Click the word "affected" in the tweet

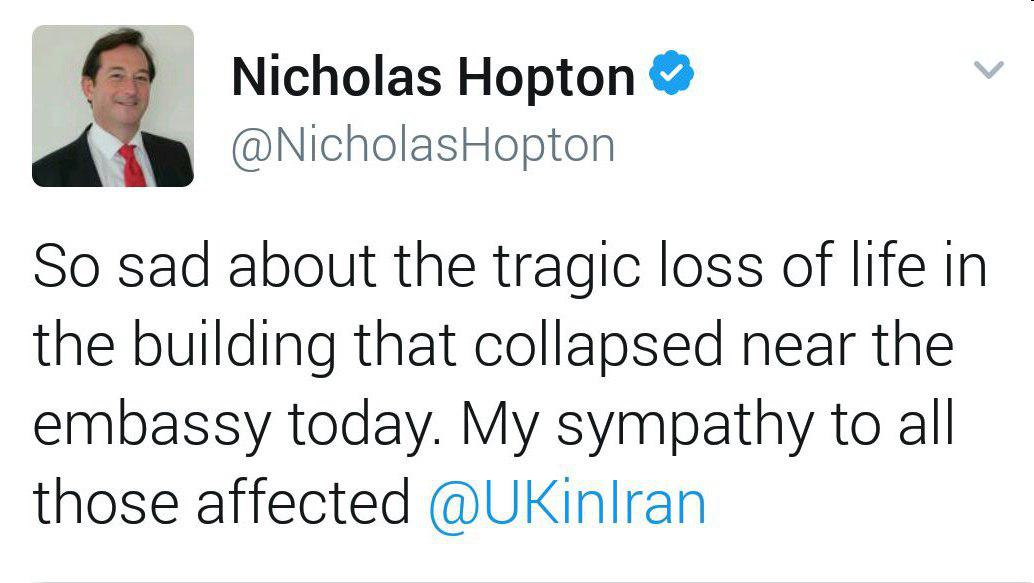point(303,504)
